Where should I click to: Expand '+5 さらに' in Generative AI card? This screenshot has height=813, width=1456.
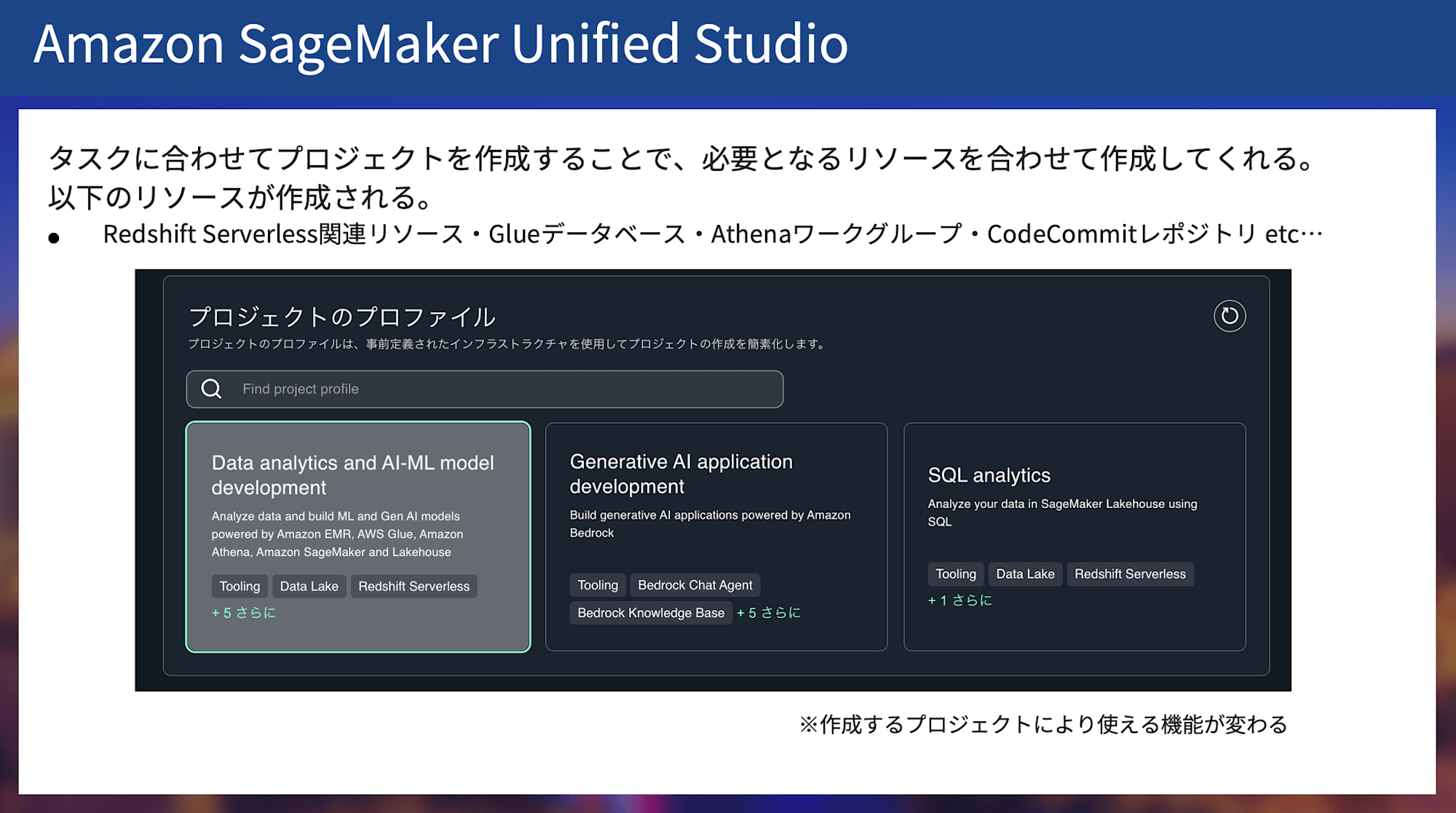click(769, 613)
